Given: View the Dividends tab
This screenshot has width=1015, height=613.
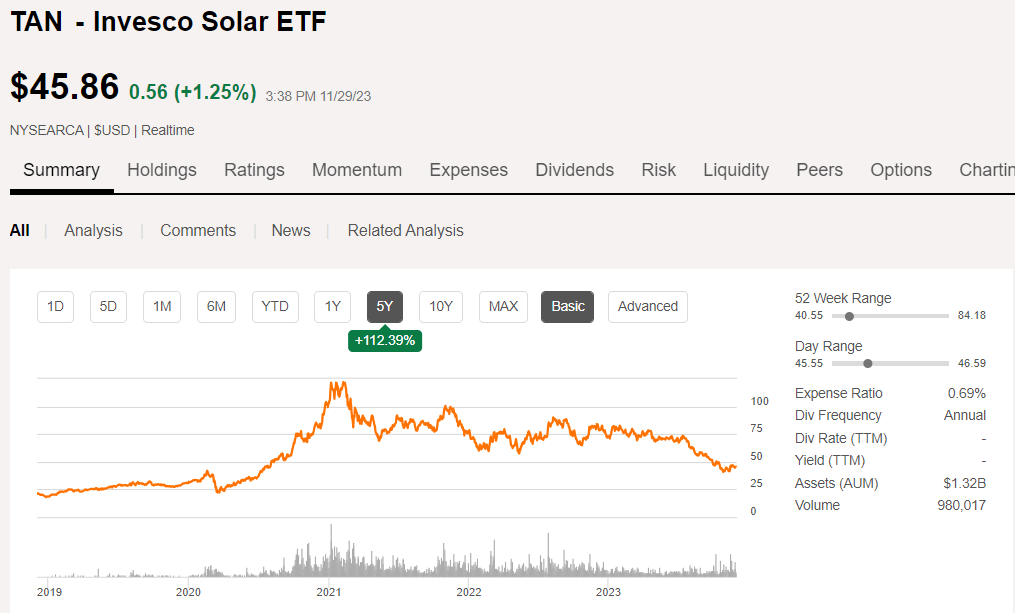Looking at the screenshot, I should pyautogui.click(x=574, y=170).
